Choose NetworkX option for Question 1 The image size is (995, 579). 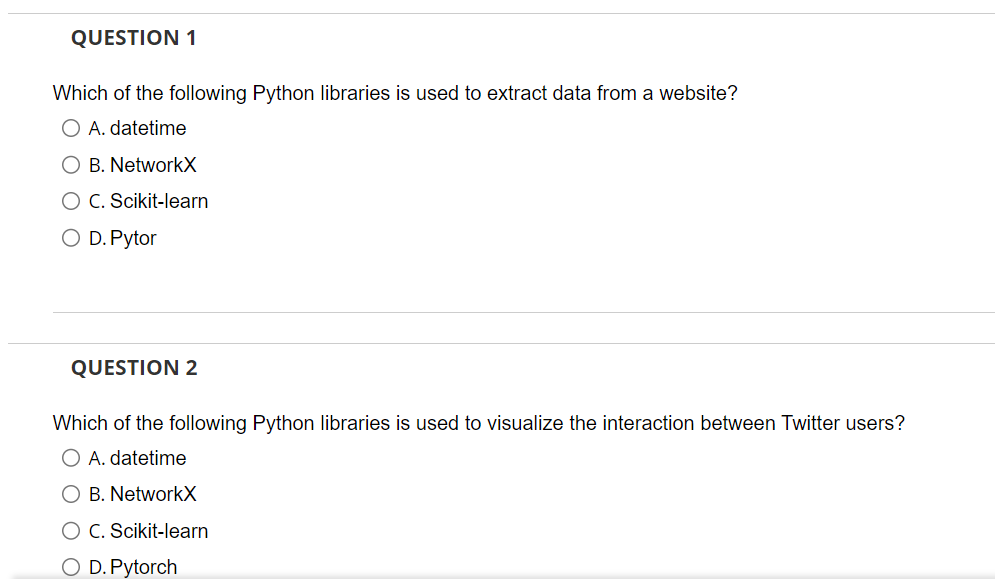(x=71, y=165)
